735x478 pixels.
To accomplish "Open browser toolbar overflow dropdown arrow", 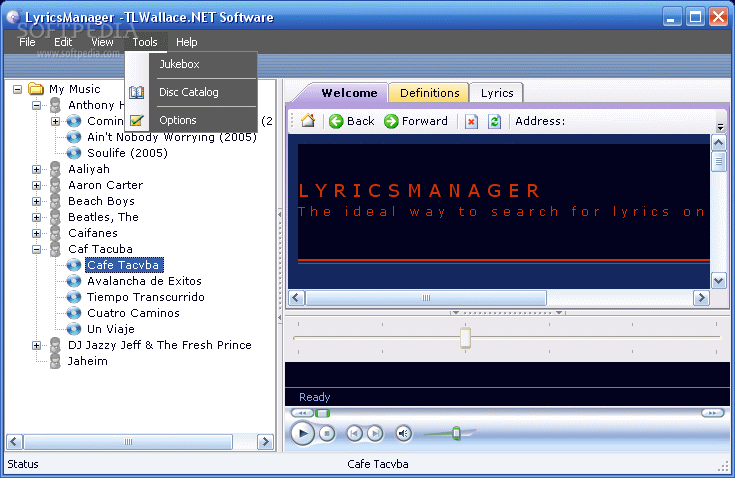I will click(720, 127).
